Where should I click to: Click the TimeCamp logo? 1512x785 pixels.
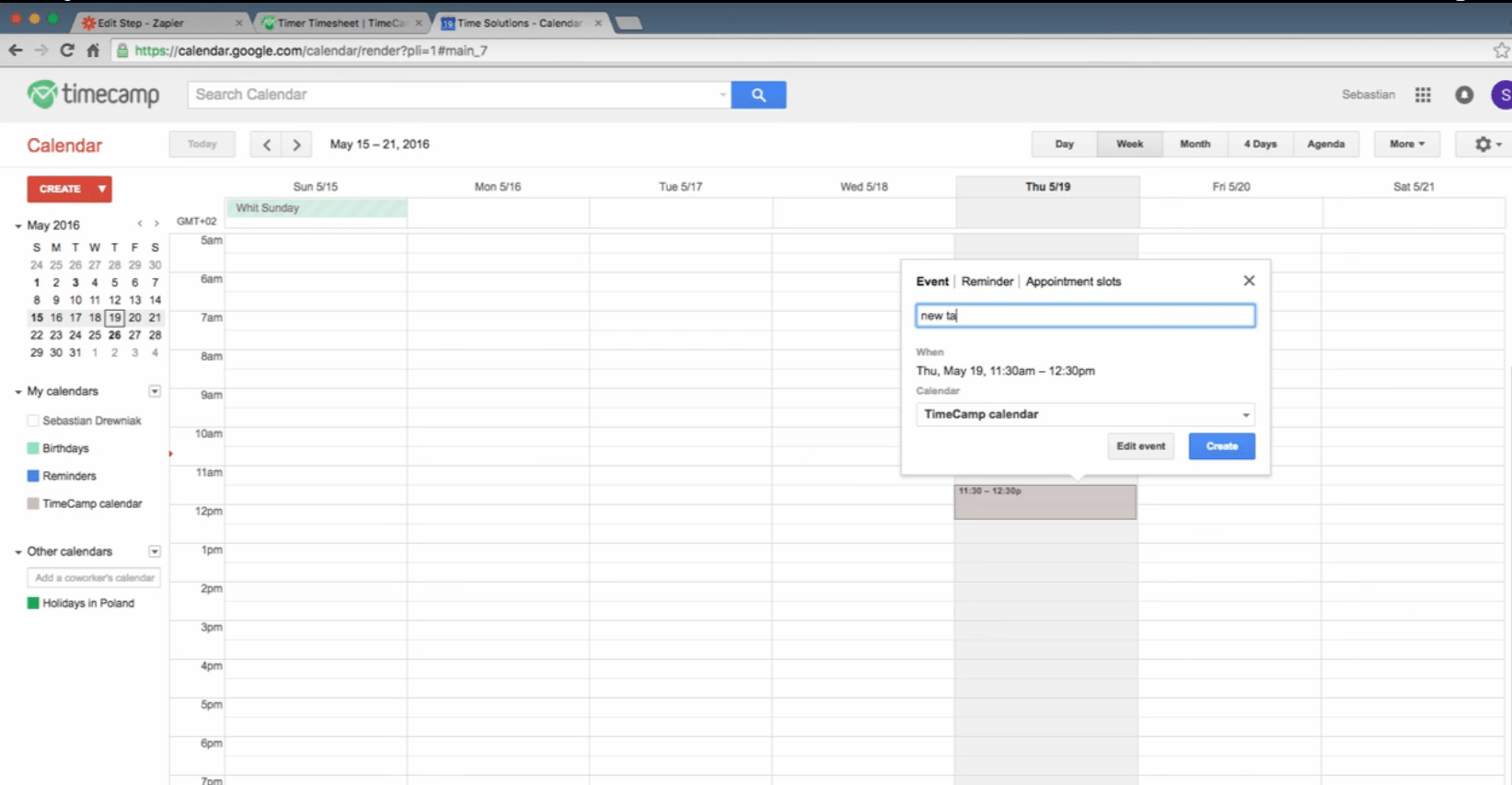coord(93,94)
